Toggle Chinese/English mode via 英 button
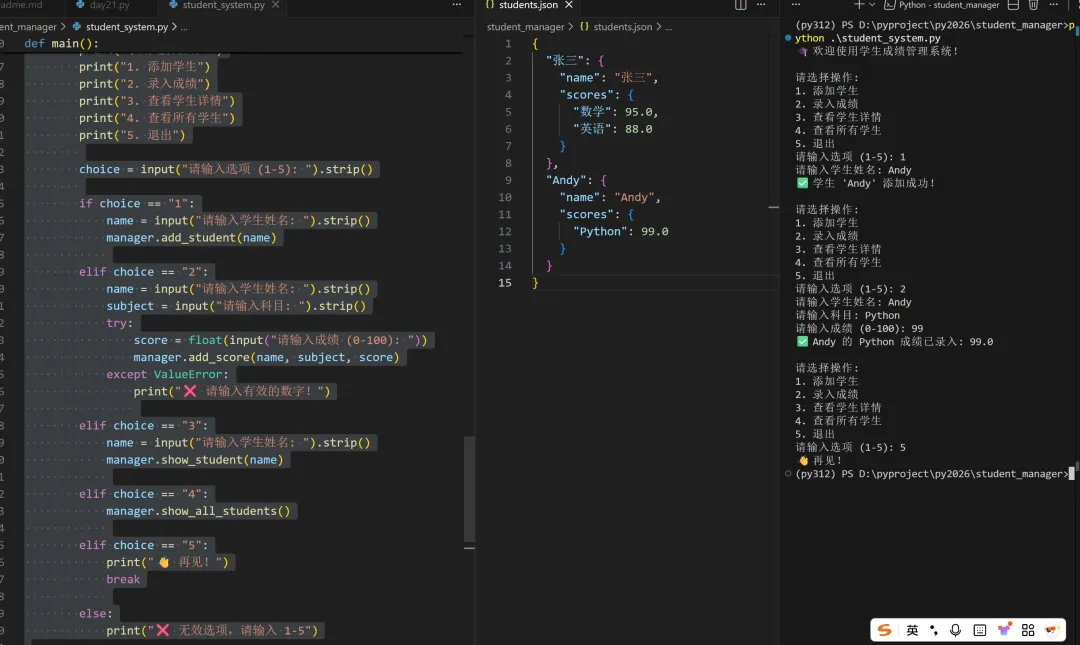This screenshot has height=645, width=1080. [912, 630]
